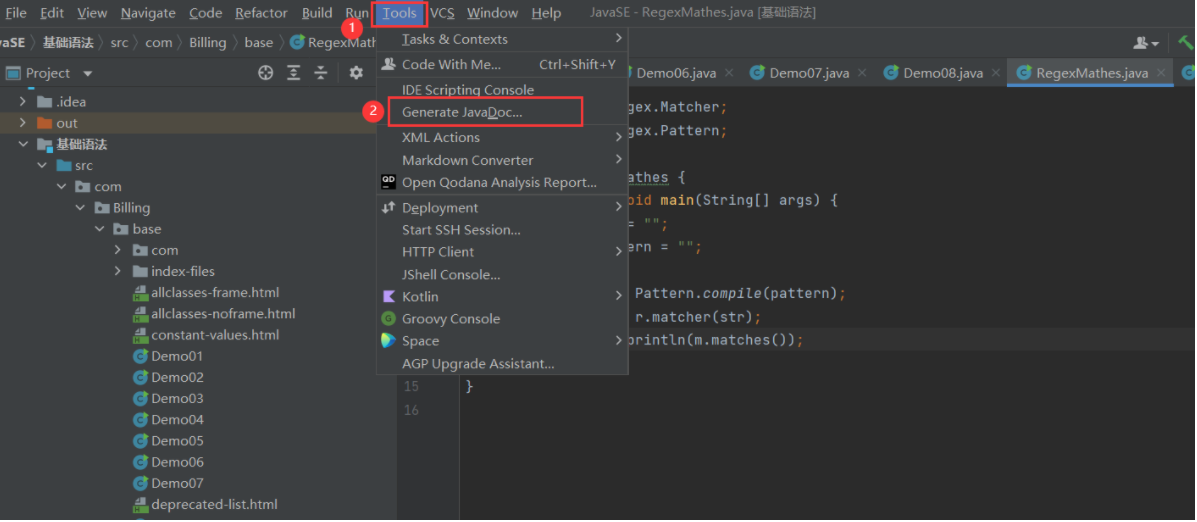1197x522 pixels.
Task: Click the Space logo icon
Action: coord(389,341)
